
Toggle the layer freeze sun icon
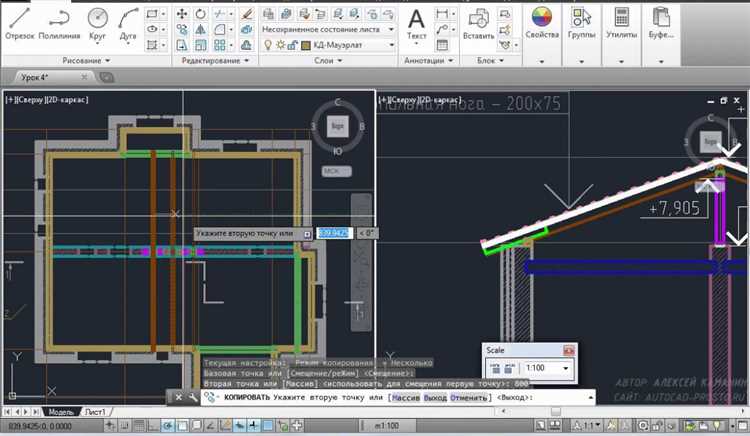[281, 44]
